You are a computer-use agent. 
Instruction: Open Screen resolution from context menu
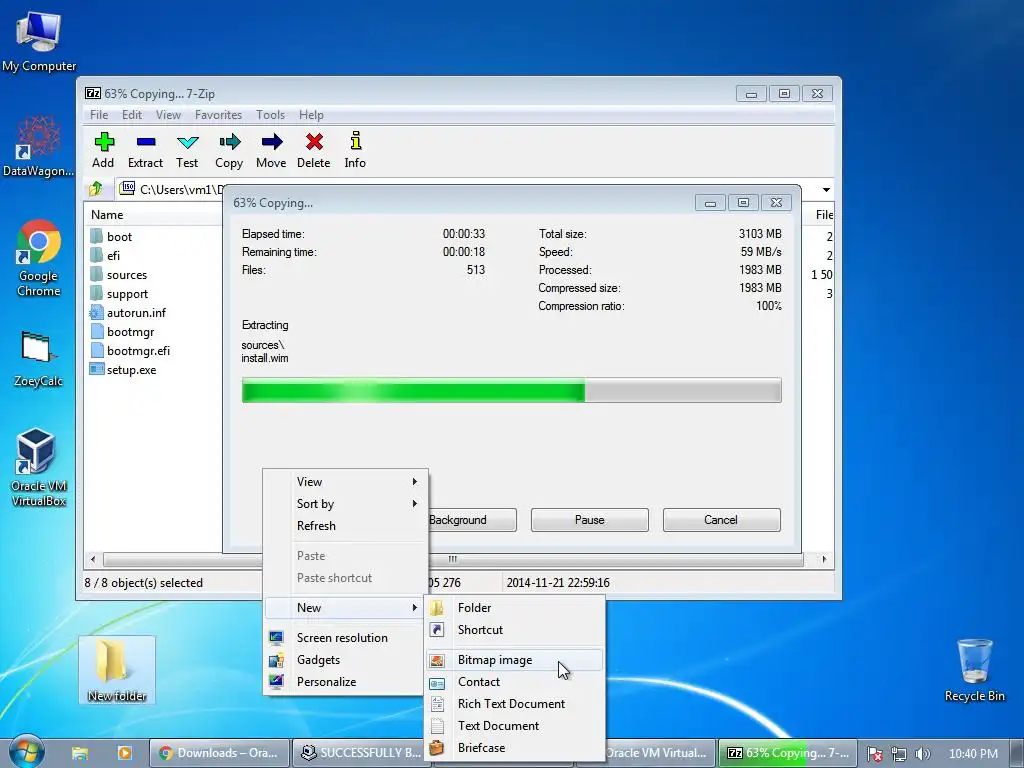[346, 637]
